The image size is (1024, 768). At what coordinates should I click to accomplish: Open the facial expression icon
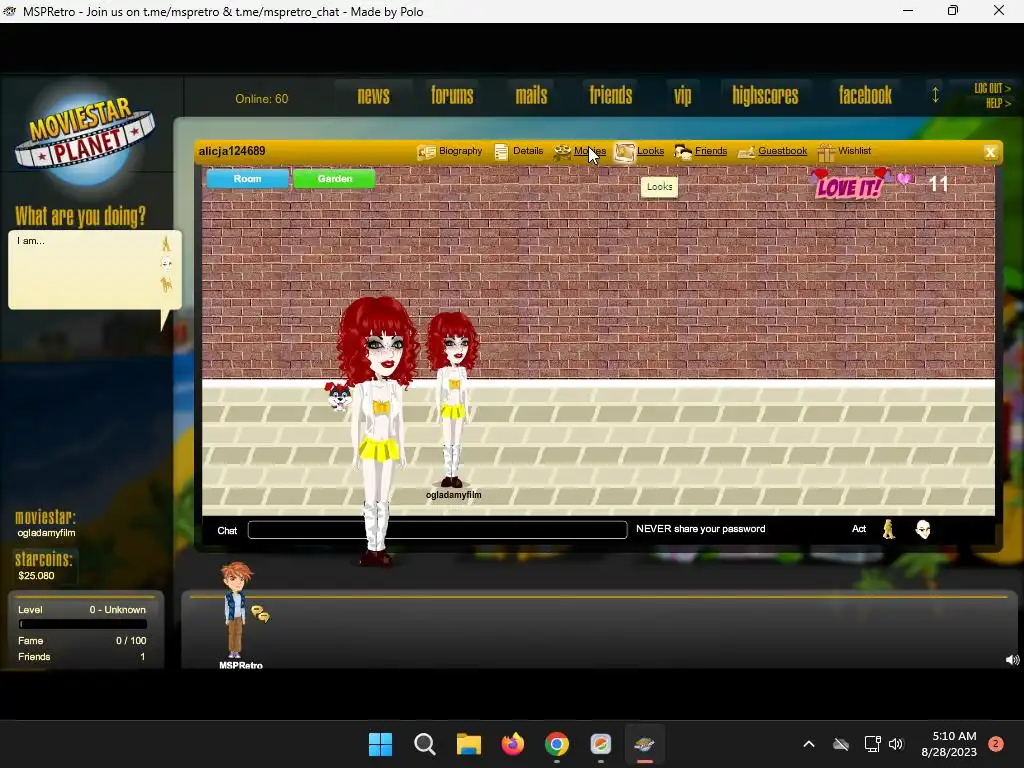923,529
